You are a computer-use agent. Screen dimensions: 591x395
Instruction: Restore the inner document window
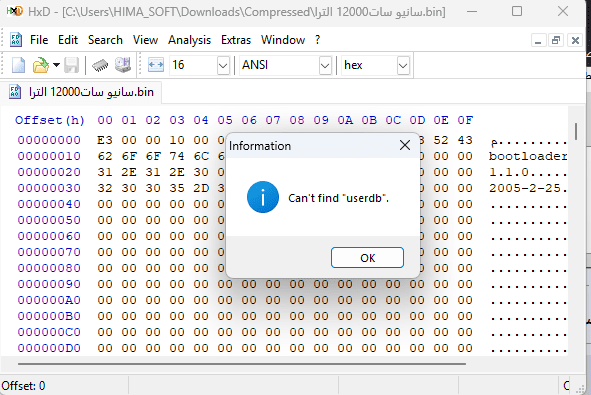556,40
